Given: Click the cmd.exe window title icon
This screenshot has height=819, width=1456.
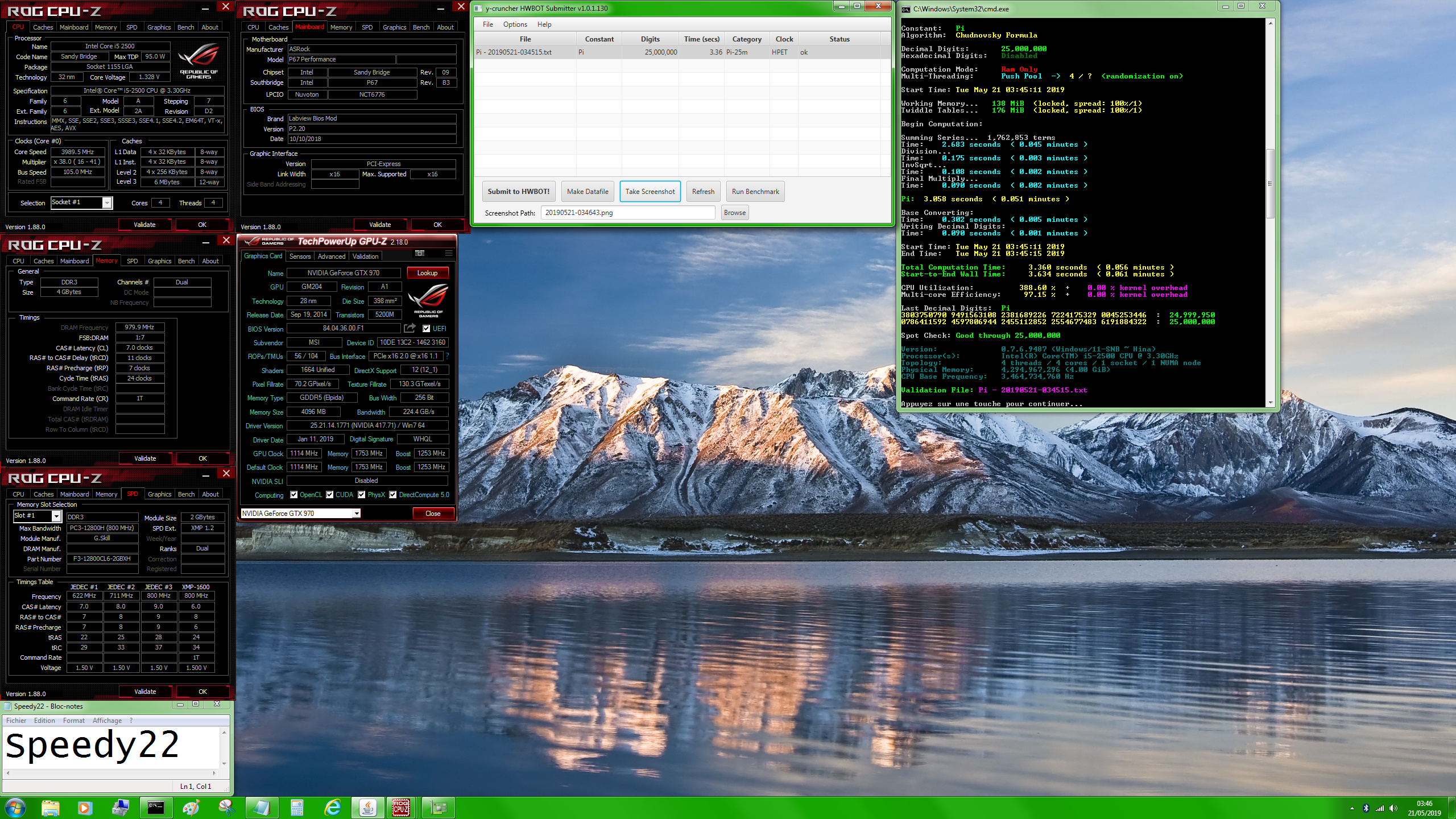Looking at the screenshot, I should [x=906, y=9].
